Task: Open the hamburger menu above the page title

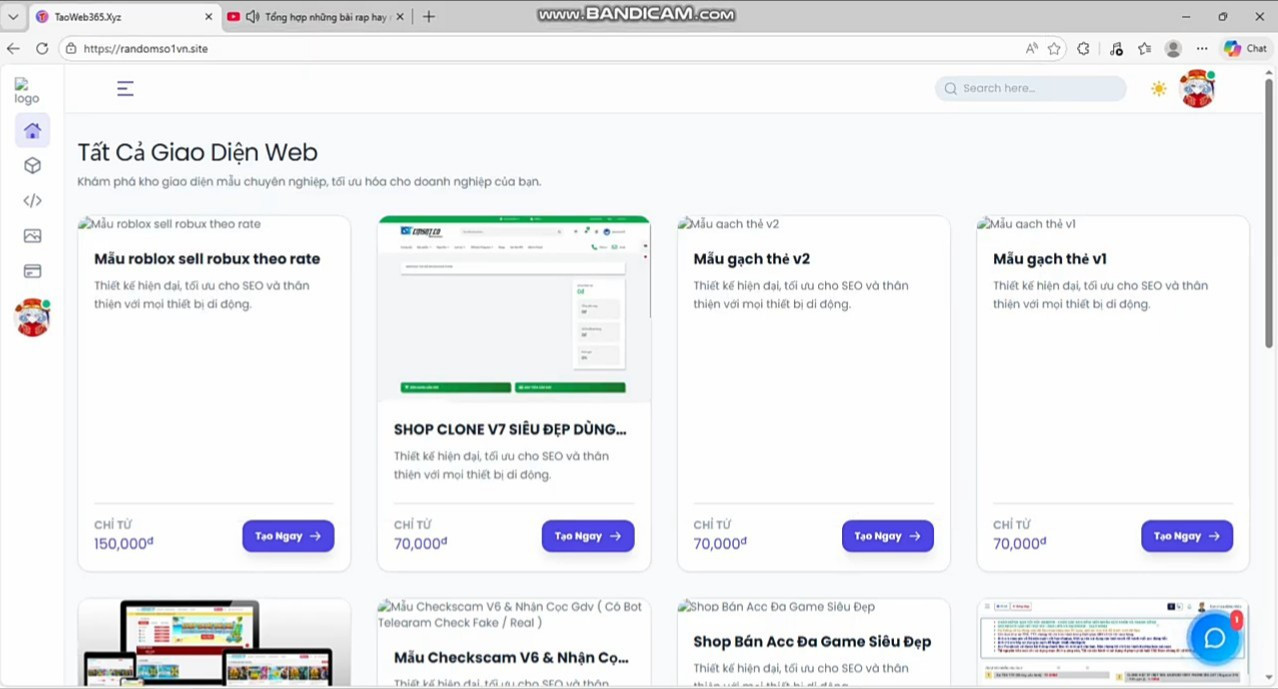Action: (124, 88)
